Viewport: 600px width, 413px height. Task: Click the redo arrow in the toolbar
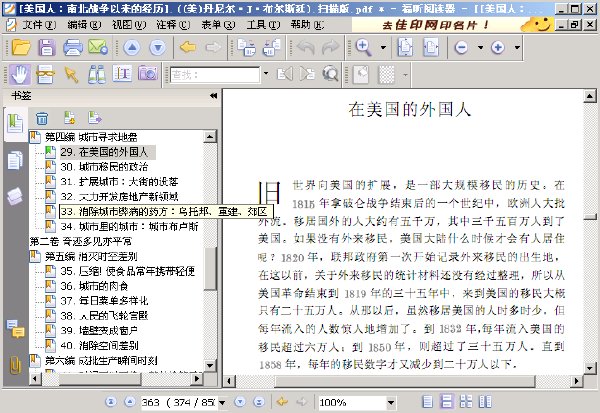[x=330, y=47]
